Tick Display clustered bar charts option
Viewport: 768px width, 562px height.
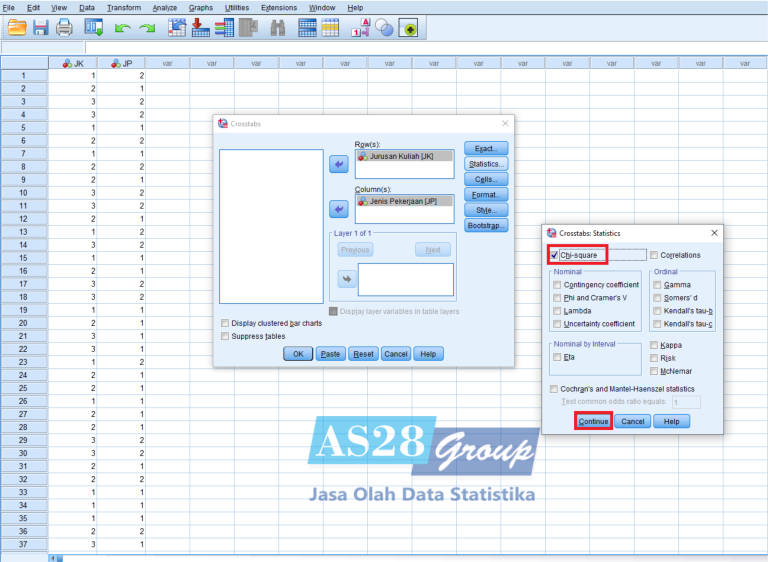click(x=224, y=323)
